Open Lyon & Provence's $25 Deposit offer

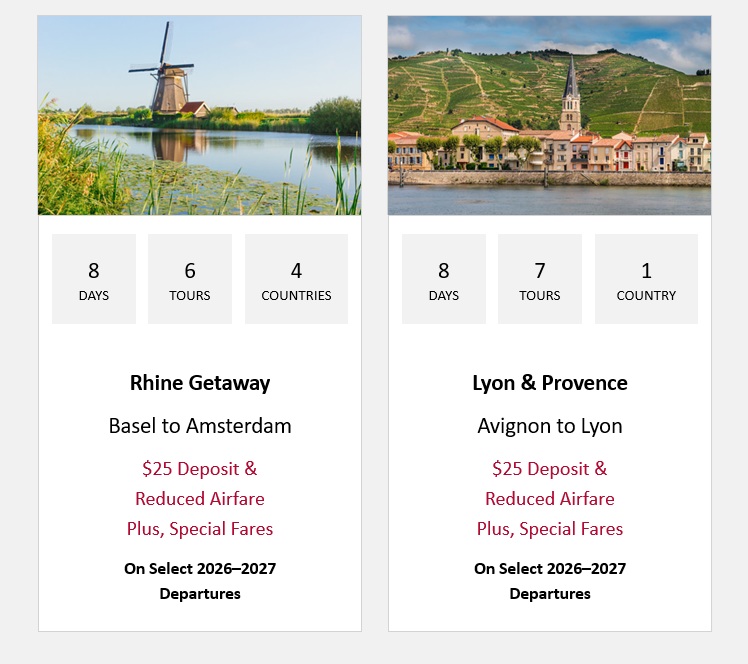pyautogui.click(x=550, y=469)
